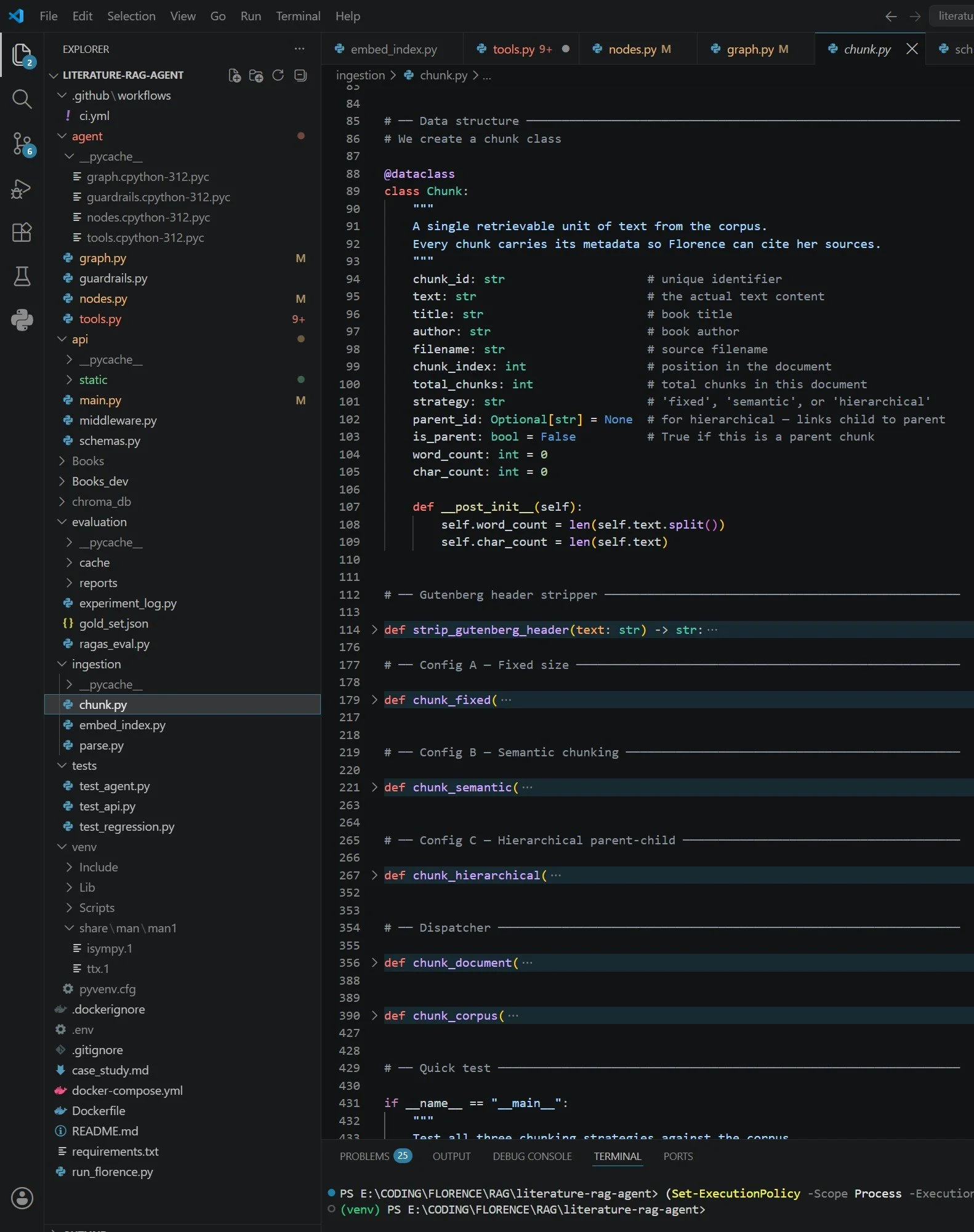Collapse the agent folder
The height and width of the screenshot is (1232, 974).
tap(182, 136)
